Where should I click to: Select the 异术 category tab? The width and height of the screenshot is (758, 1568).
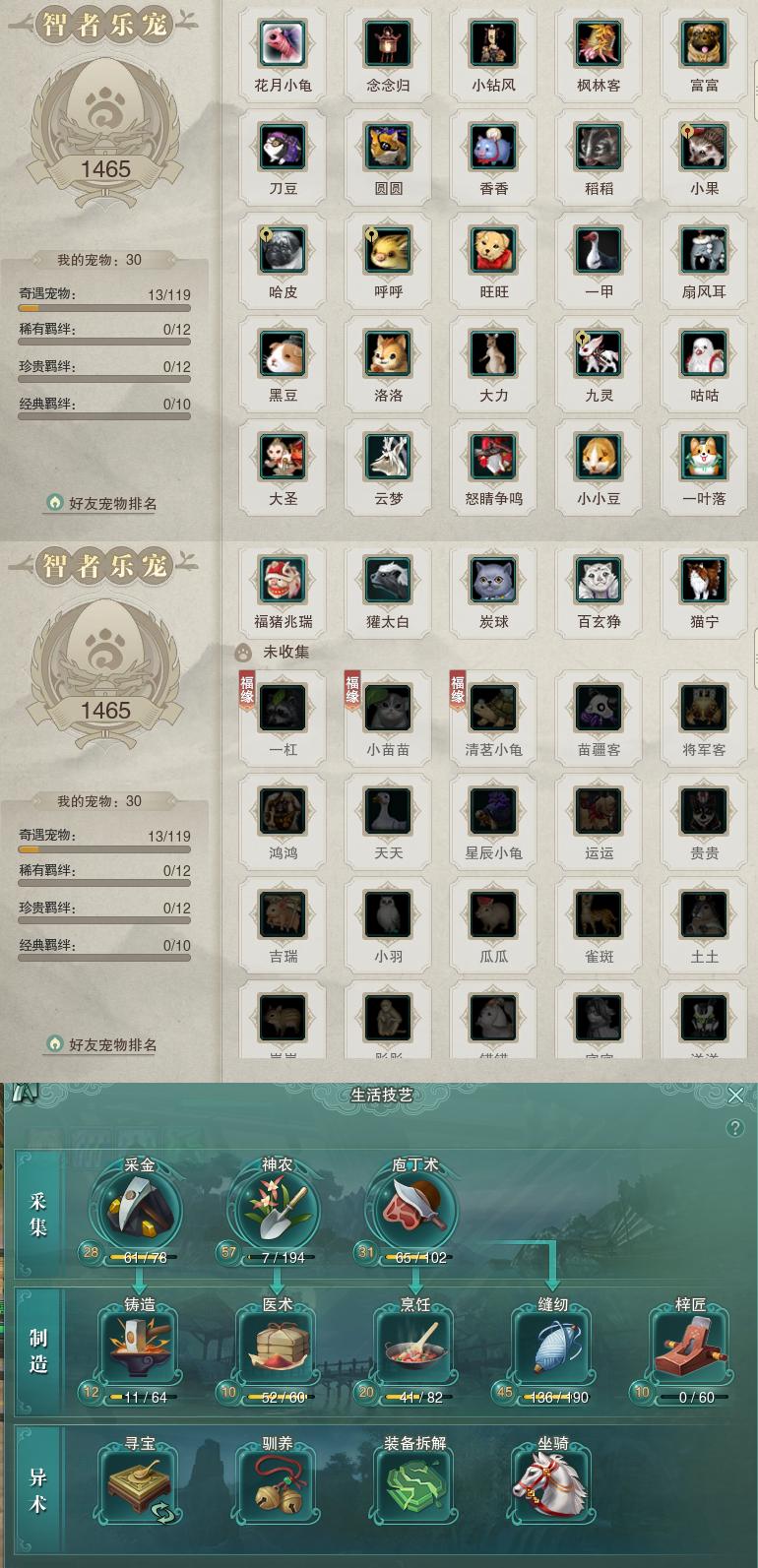coord(37,1490)
